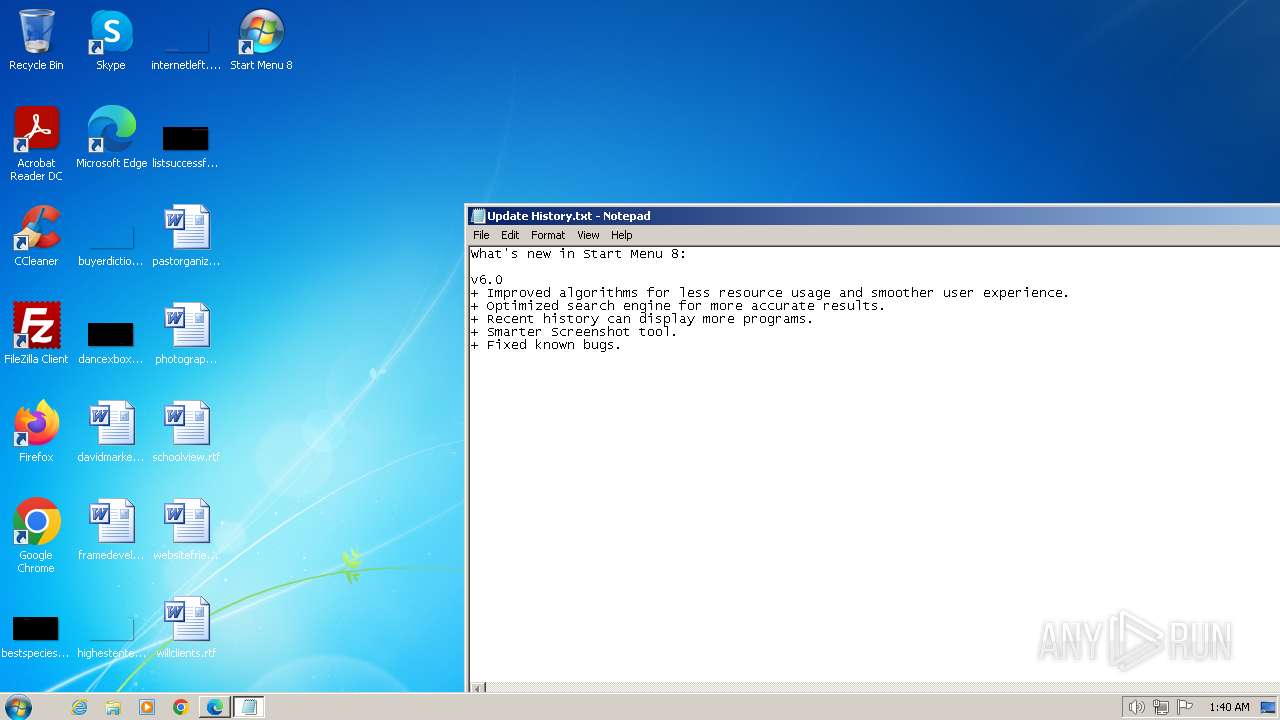
Task: Open Firefox desktop shortcut
Action: click(x=36, y=432)
